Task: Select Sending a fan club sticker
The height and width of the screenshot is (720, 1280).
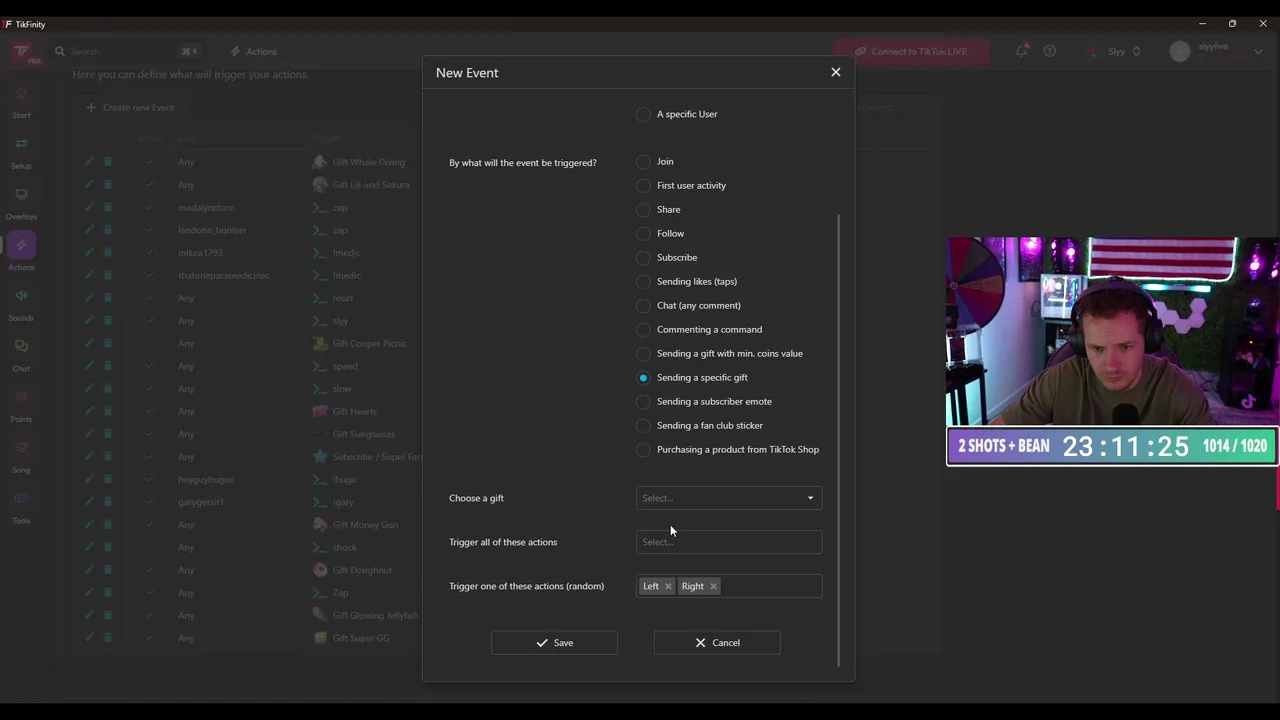Action: point(643,426)
